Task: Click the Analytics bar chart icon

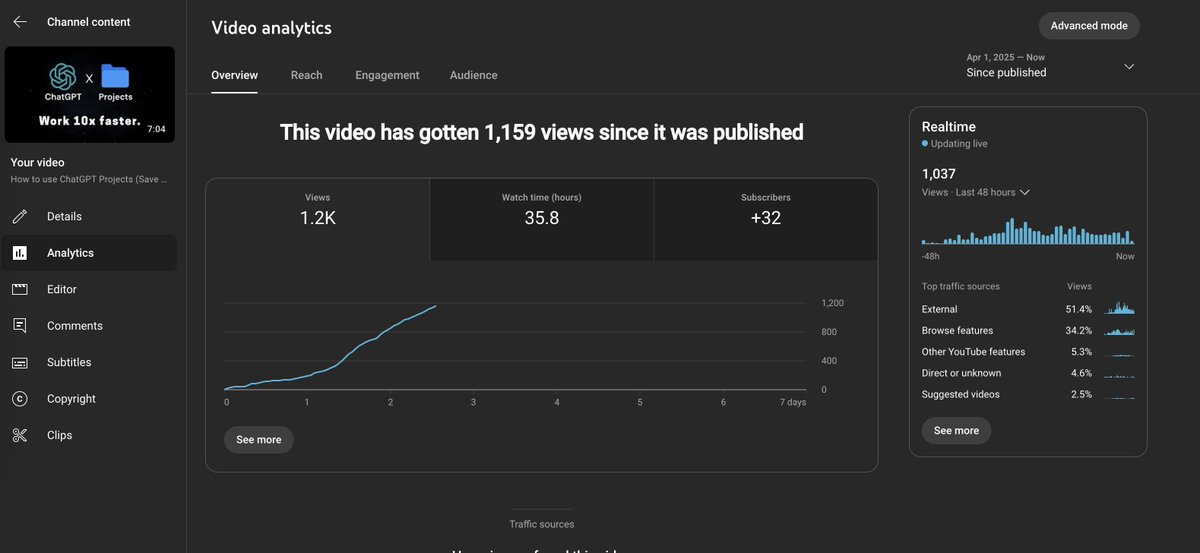Action: coord(20,253)
